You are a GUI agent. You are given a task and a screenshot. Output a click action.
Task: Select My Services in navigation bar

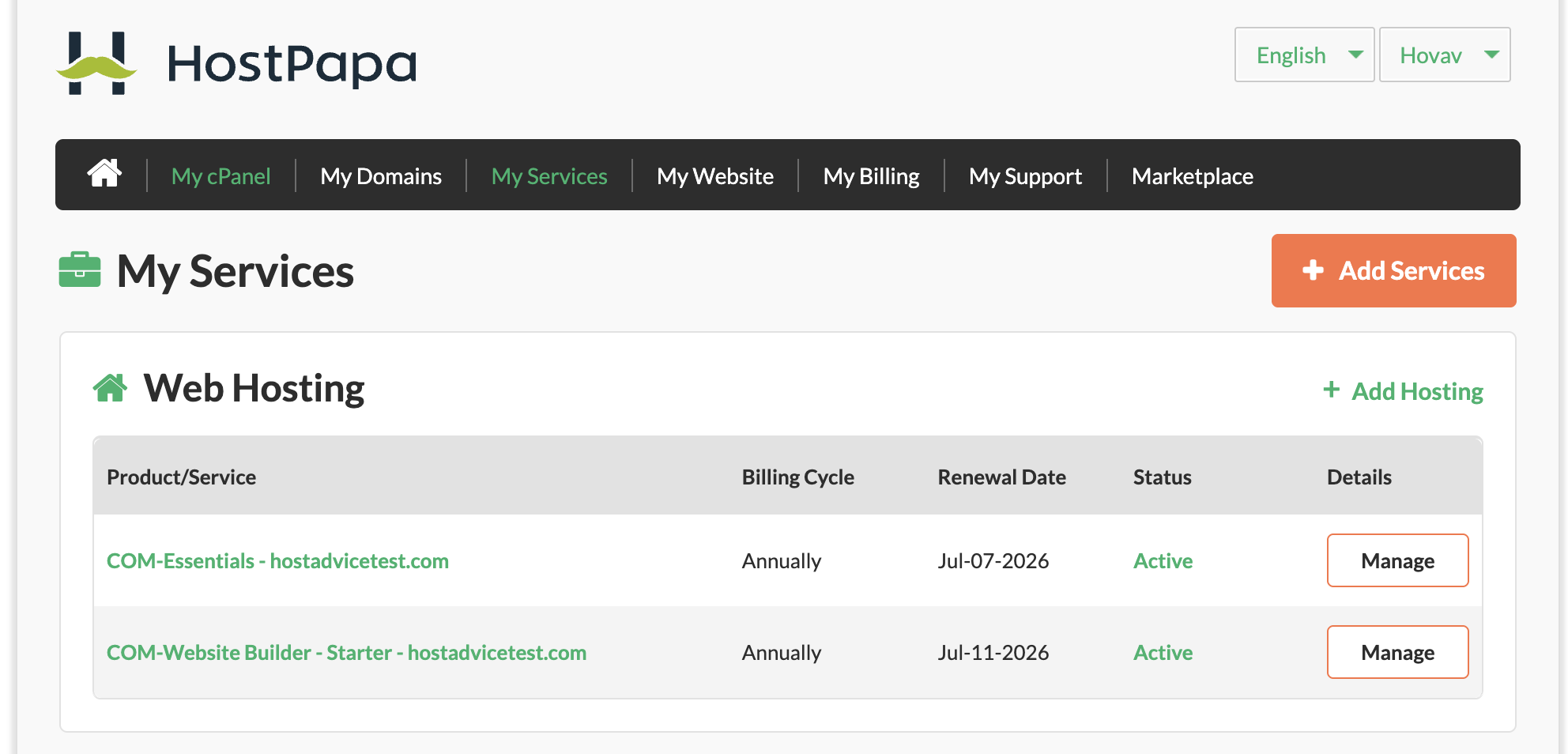pos(549,175)
